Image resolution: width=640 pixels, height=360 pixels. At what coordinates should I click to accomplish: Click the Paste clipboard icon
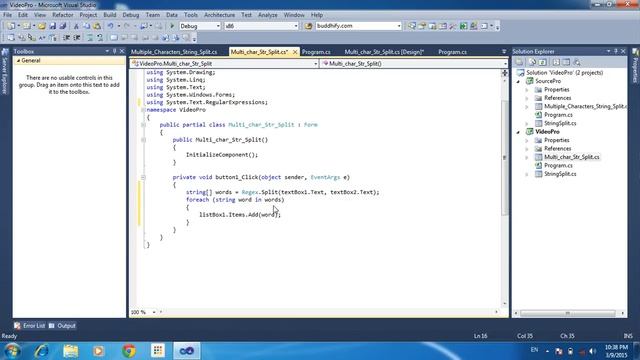97,26
